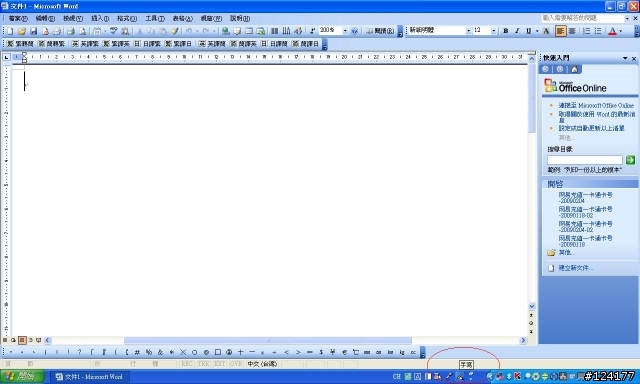Screen dimensions: 640x384
Task: Click the 簡譯日 translation button
Action: coord(305,44)
